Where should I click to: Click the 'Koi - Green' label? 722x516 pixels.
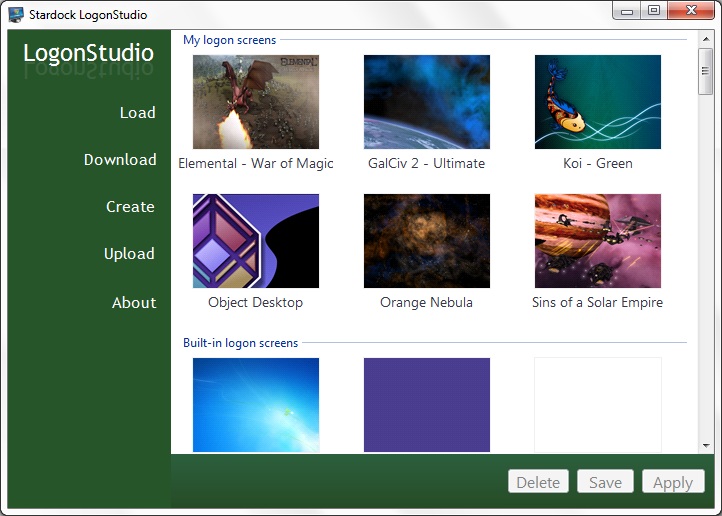(x=598, y=163)
